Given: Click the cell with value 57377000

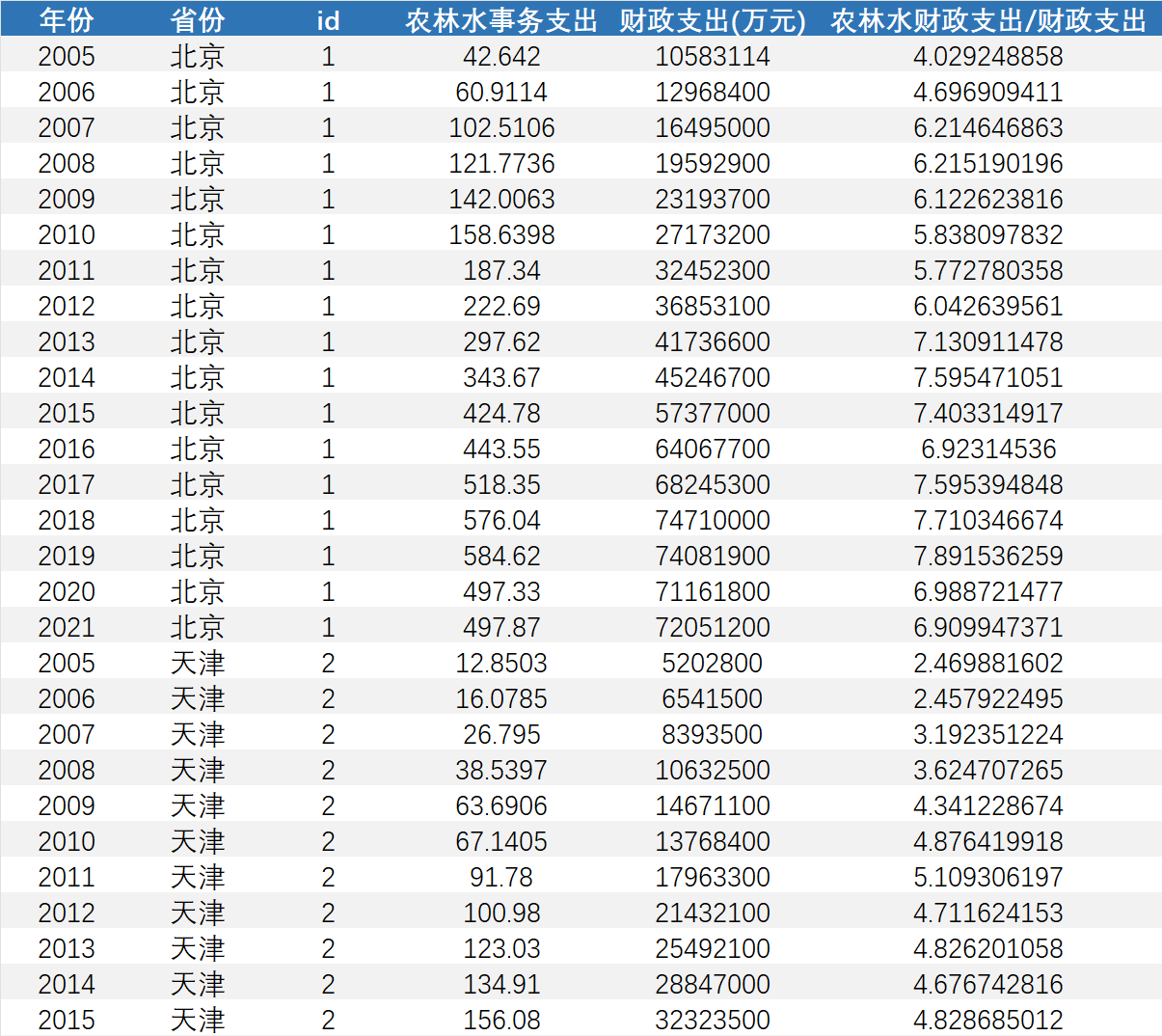Looking at the screenshot, I should point(713,414).
